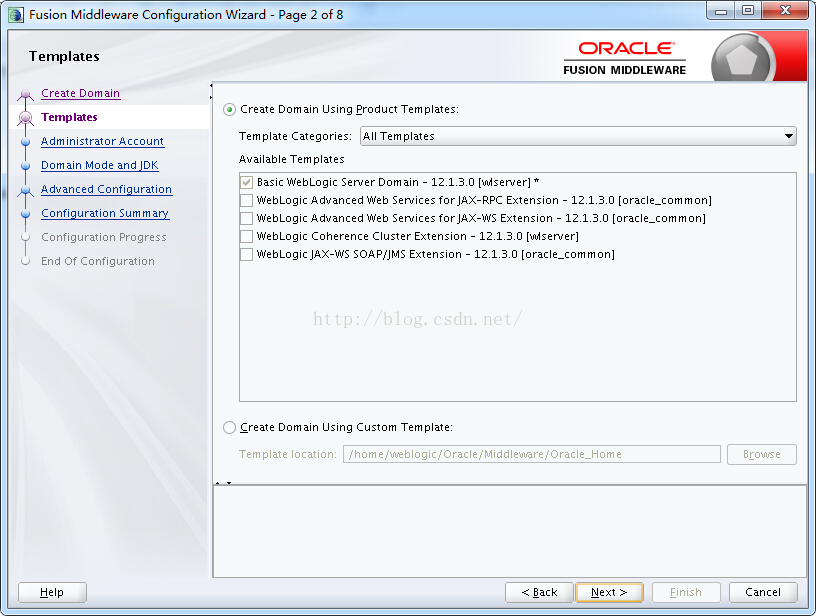The height and width of the screenshot is (616, 816).
Task: Click the disabled Finish button
Action: pos(686,592)
